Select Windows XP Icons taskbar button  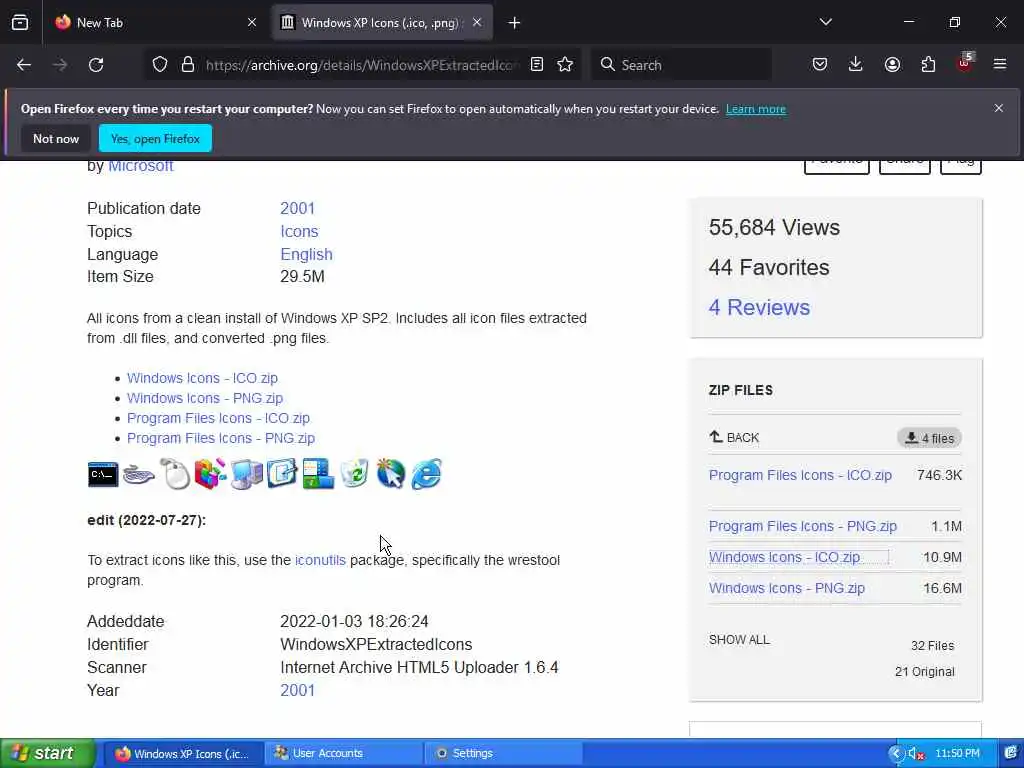tap(184, 754)
